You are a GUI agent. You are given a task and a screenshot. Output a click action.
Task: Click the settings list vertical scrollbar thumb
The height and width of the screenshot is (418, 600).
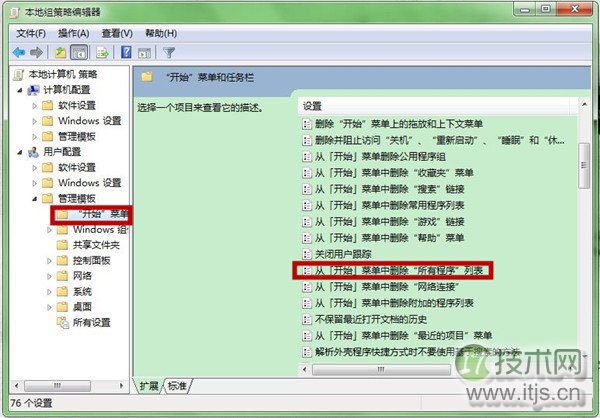(584, 166)
